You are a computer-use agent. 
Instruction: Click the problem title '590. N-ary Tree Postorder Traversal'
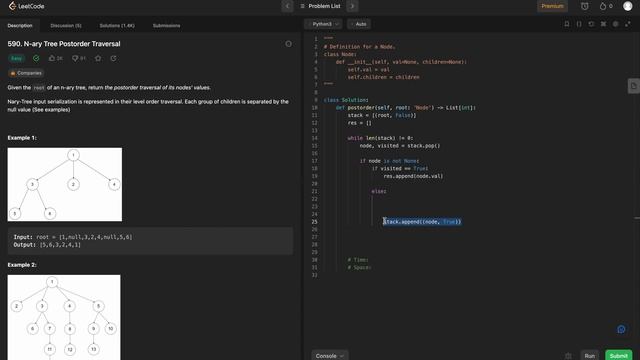click(64, 44)
